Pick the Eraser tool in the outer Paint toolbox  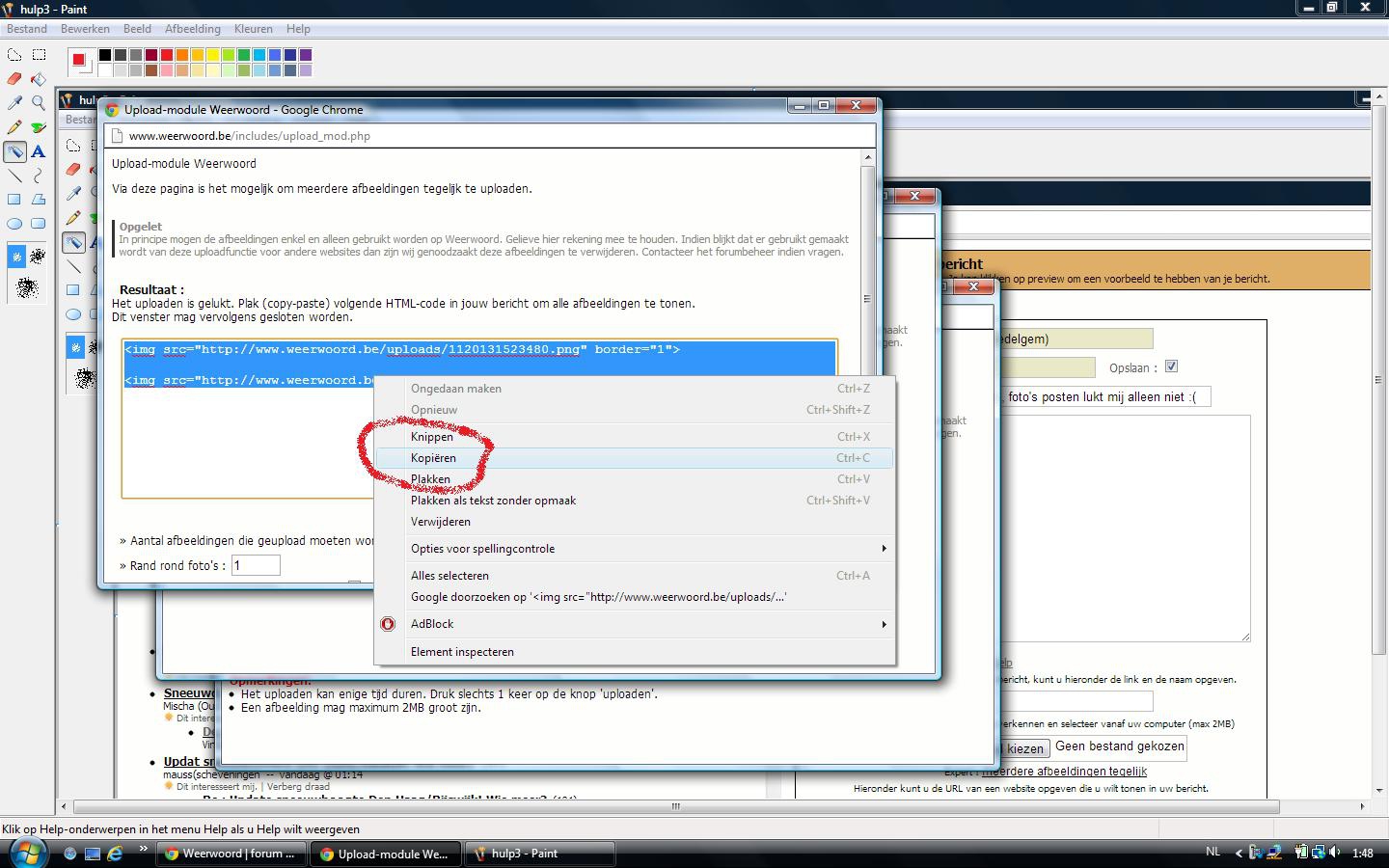coord(14,79)
